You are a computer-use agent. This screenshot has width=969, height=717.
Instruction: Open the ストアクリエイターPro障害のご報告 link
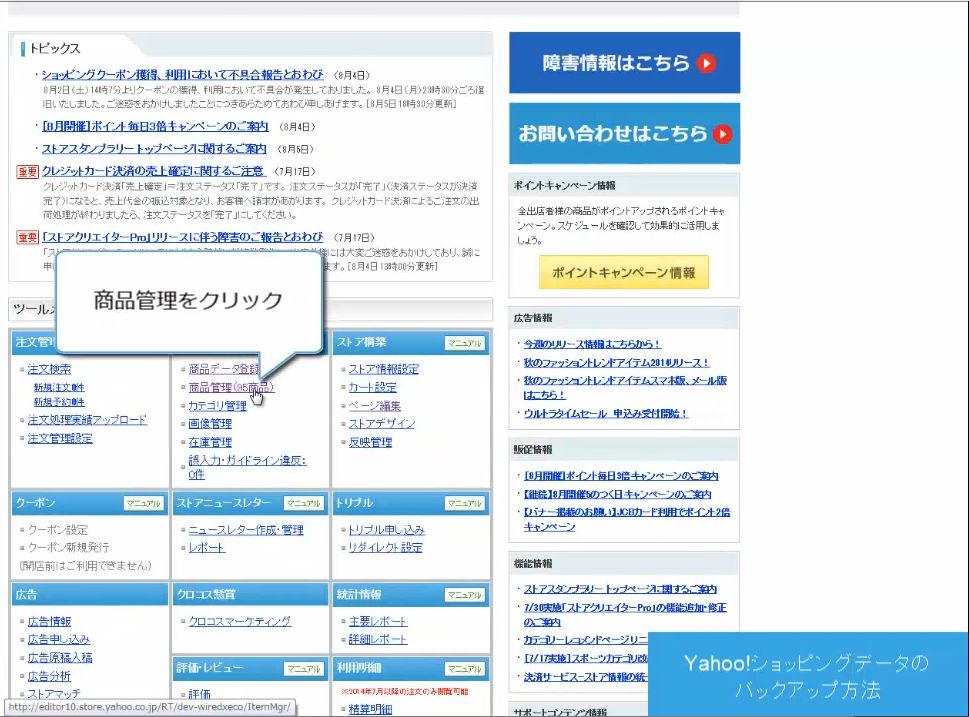182,237
